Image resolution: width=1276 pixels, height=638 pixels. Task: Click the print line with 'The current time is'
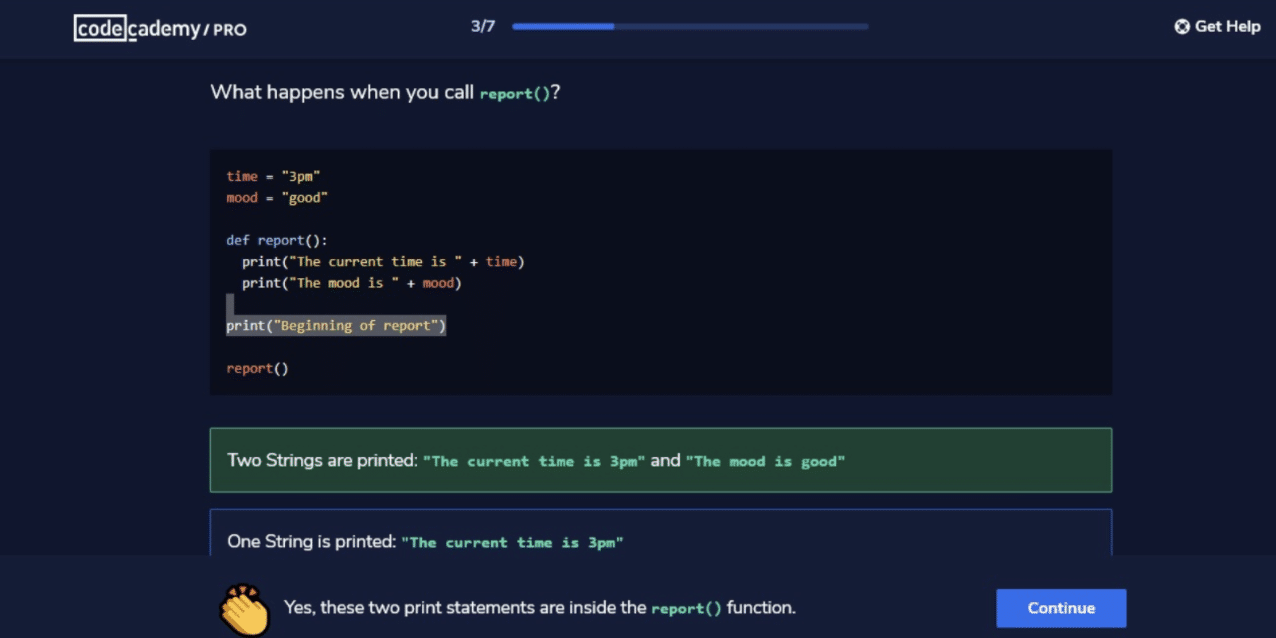point(383,262)
